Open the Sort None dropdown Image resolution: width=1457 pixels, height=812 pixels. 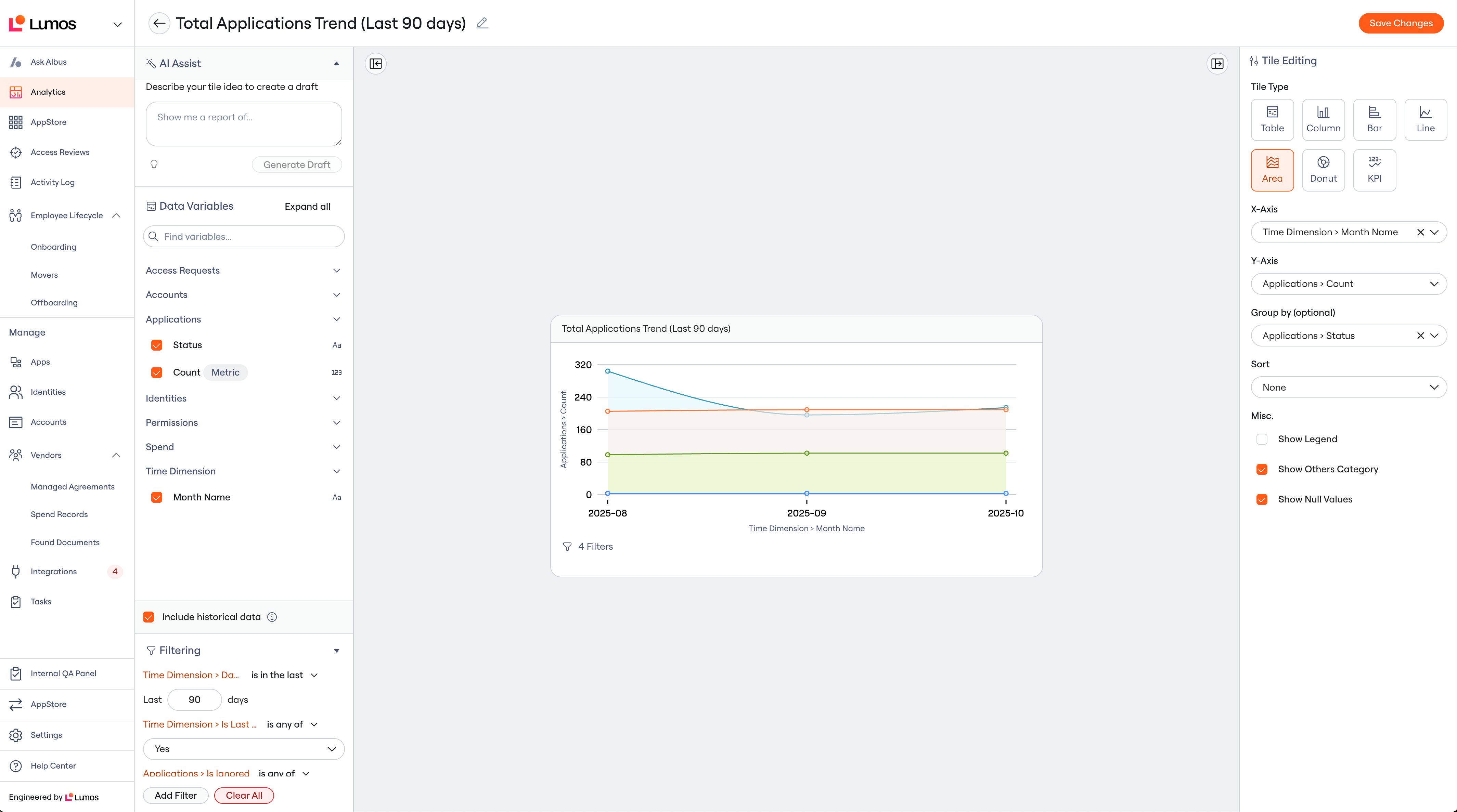tap(1349, 387)
